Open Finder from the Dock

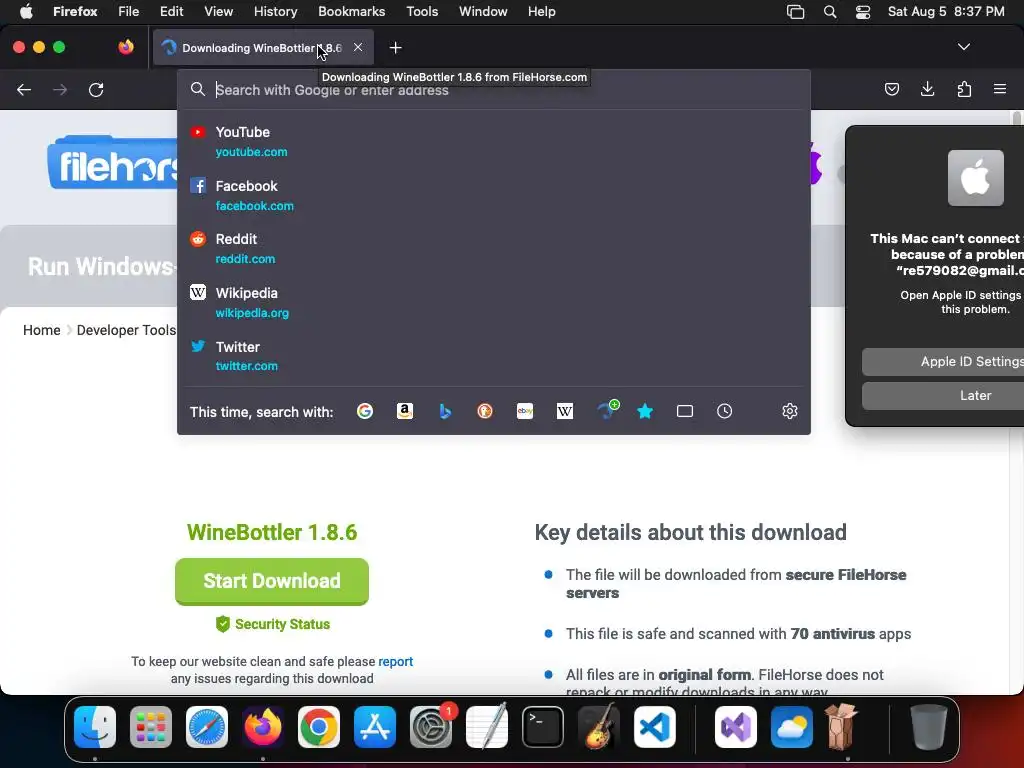point(95,727)
